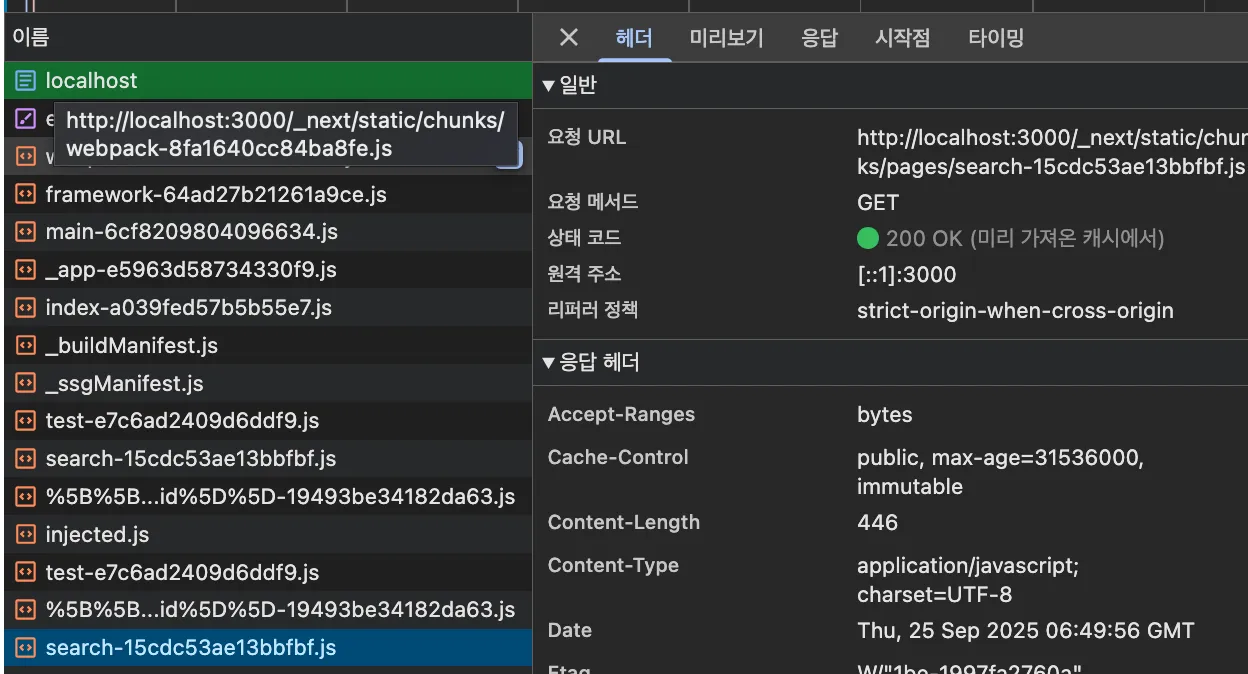Expand details for the localhost document request

tap(91, 80)
